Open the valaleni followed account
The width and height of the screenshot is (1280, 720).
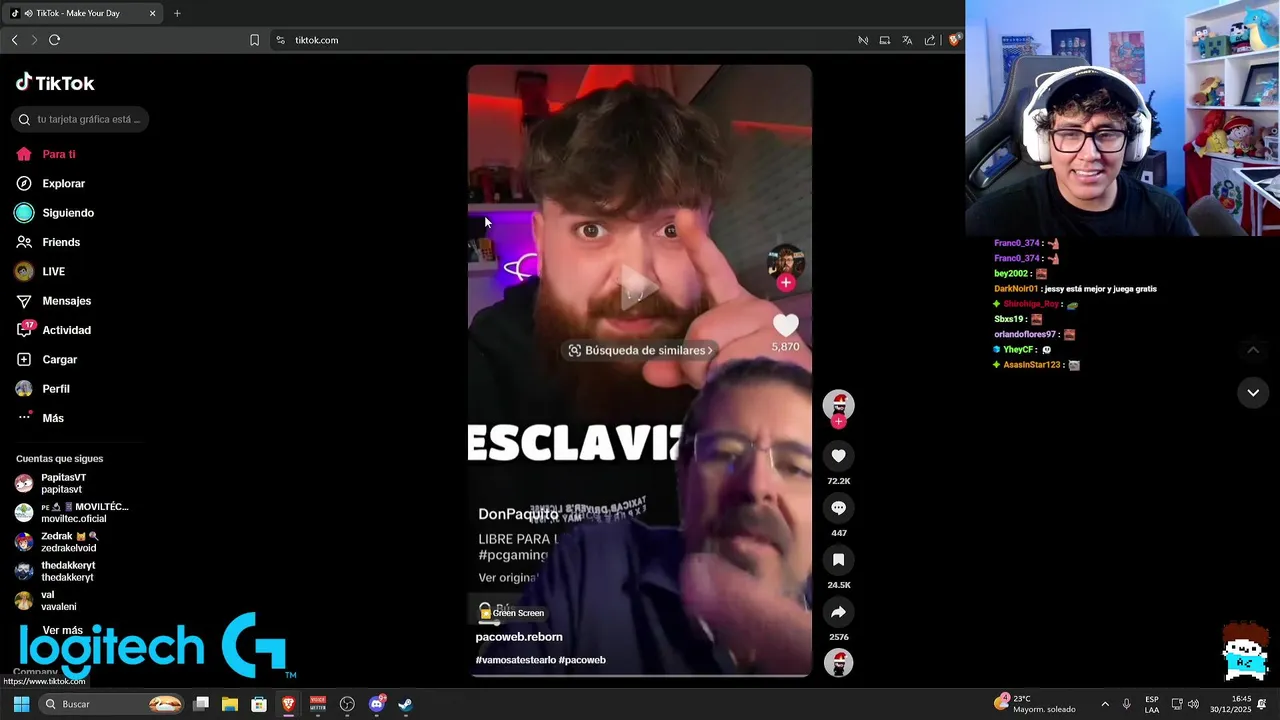tap(46, 601)
